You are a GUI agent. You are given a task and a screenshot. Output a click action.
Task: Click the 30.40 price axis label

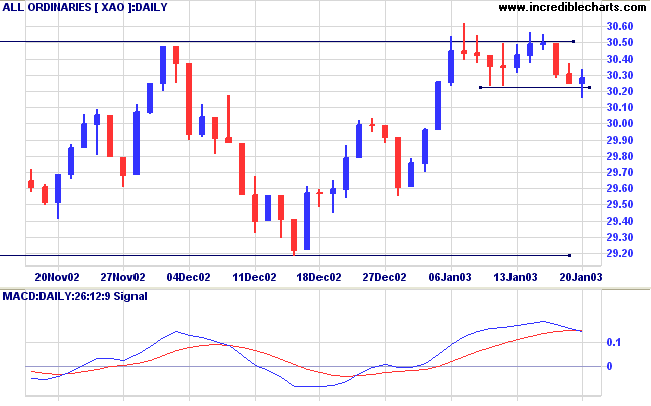click(x=620, y=59)
